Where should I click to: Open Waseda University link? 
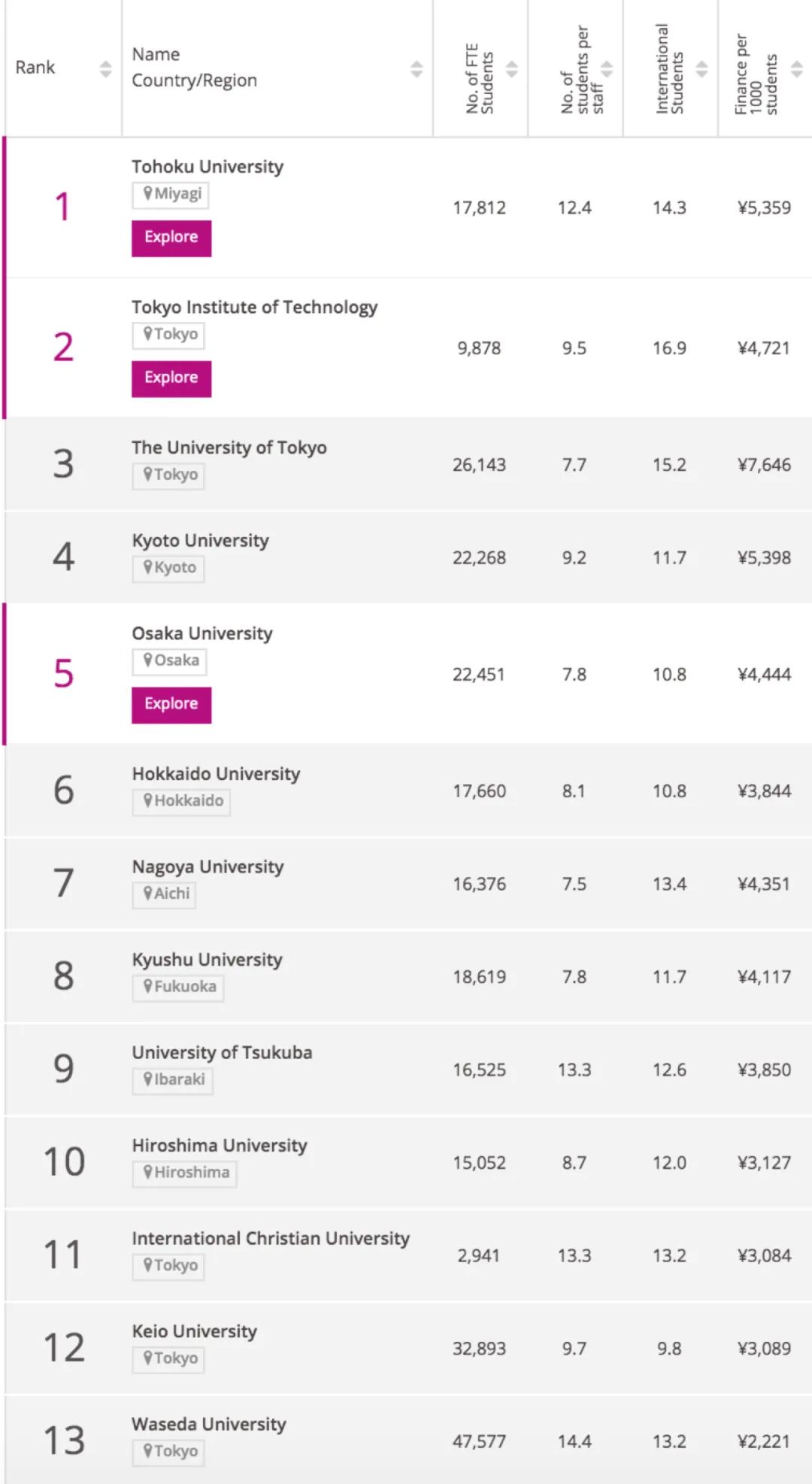click(209, 1425)
